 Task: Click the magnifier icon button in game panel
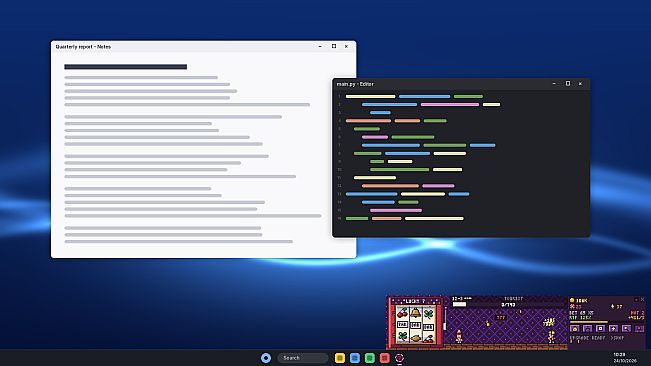[x=626, y=329]
